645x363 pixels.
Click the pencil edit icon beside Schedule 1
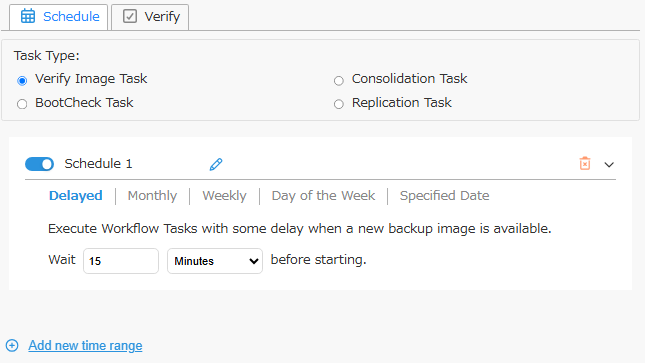pyautogui.click(x=216, y=164)
